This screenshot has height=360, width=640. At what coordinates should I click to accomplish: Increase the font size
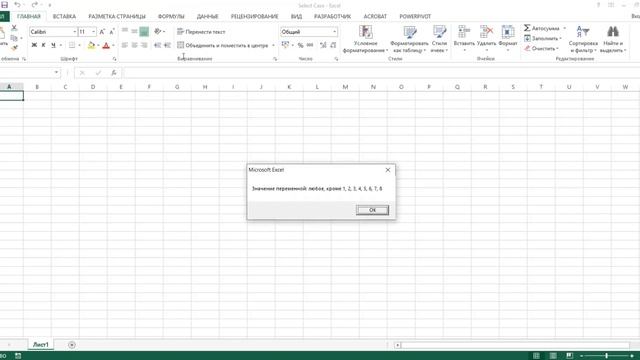click(x=102, y=31)
